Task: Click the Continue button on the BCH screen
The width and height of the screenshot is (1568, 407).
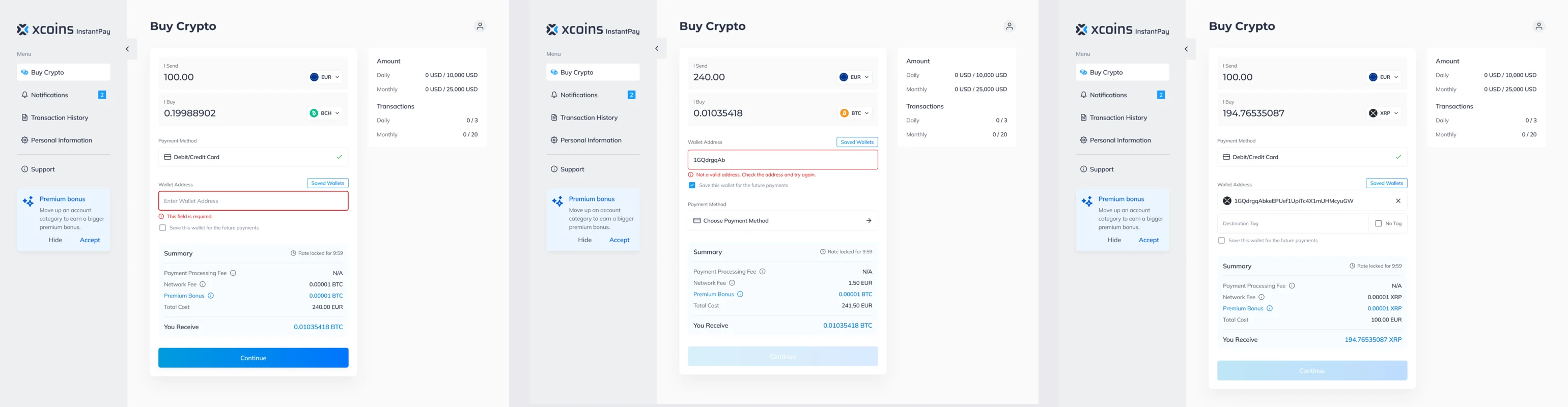Action: coord(253,358)
